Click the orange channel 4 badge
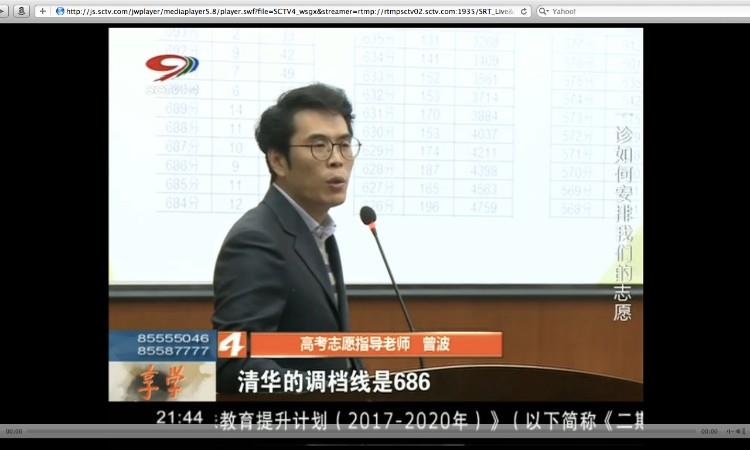 click(x=231, y=344)
